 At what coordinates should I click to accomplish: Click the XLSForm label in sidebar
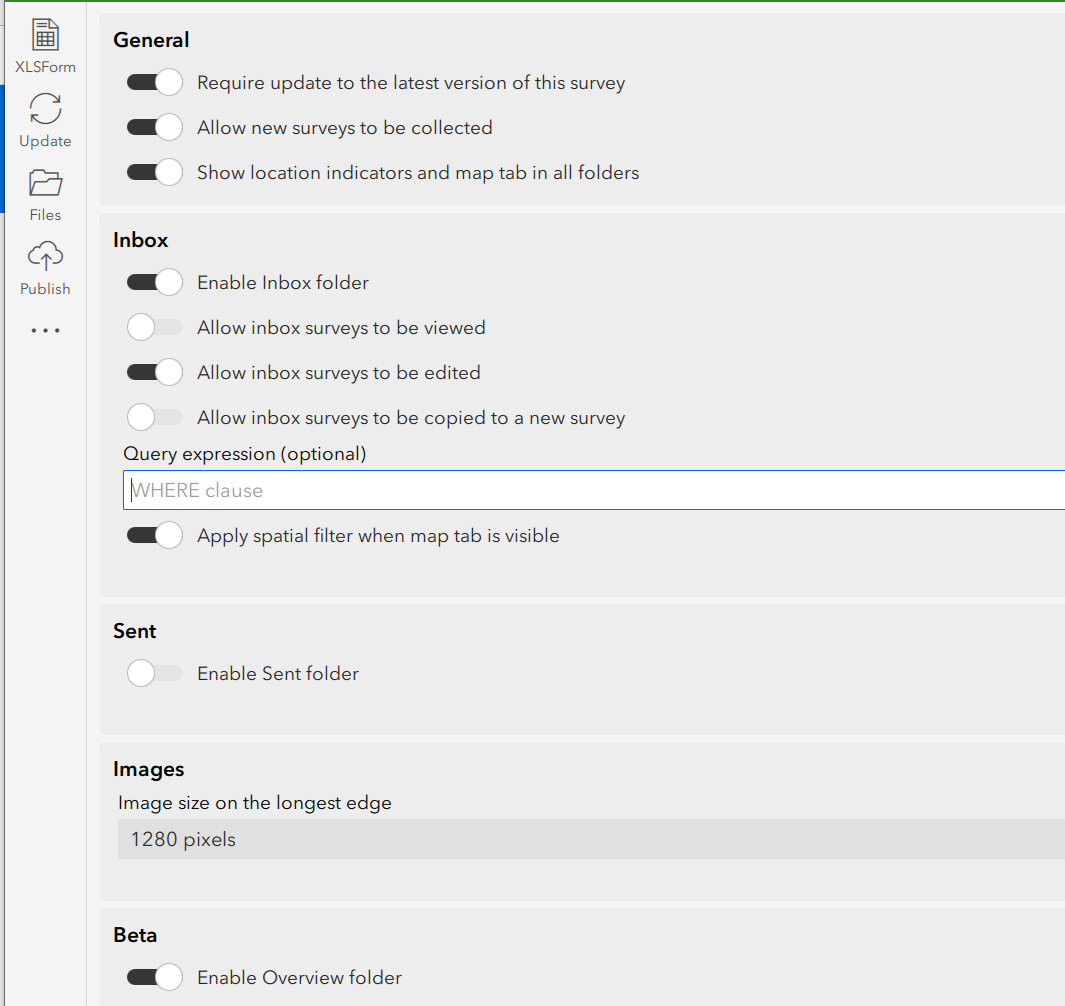(45, 67)
